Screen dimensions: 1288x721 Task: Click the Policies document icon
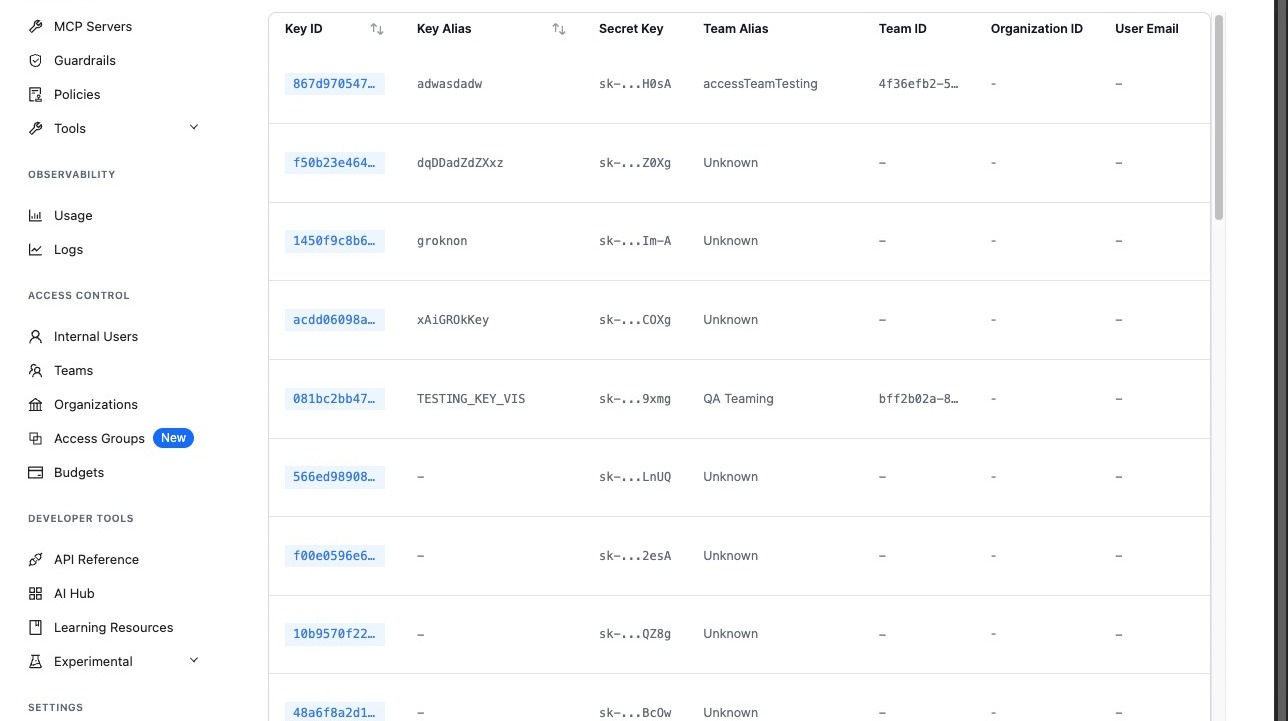pos(36,94)
